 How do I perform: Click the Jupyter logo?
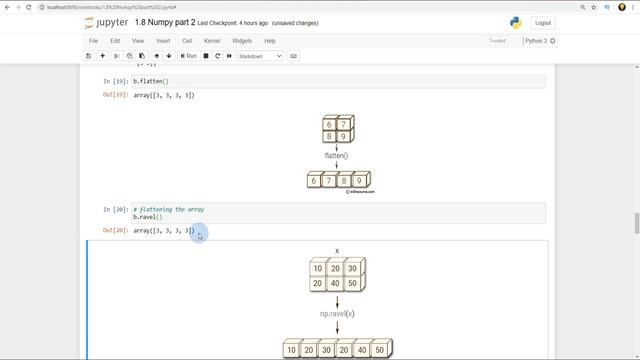106,23
